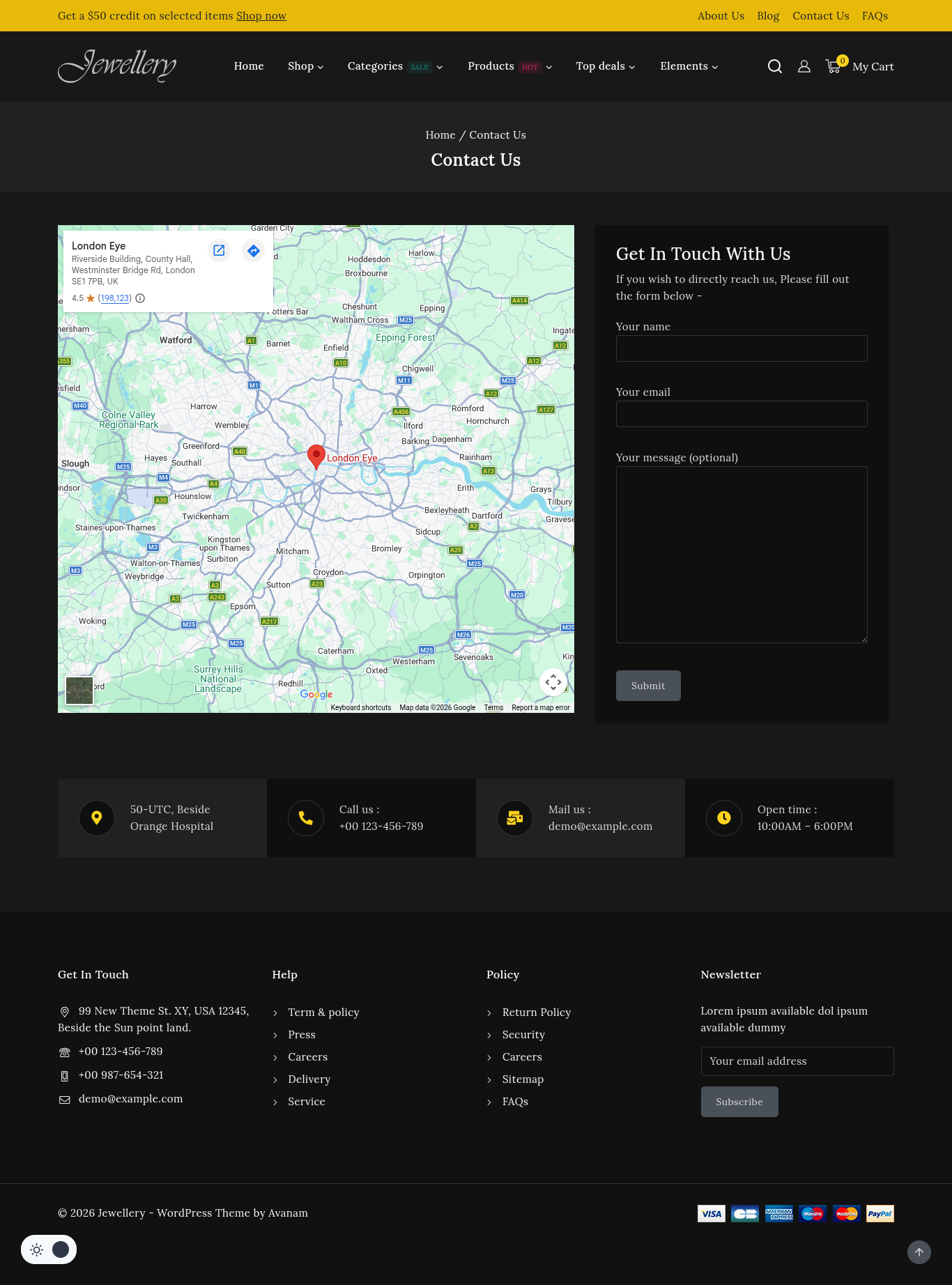
Task: Click the PayPal payment icon
Action: coord(880,1214)
